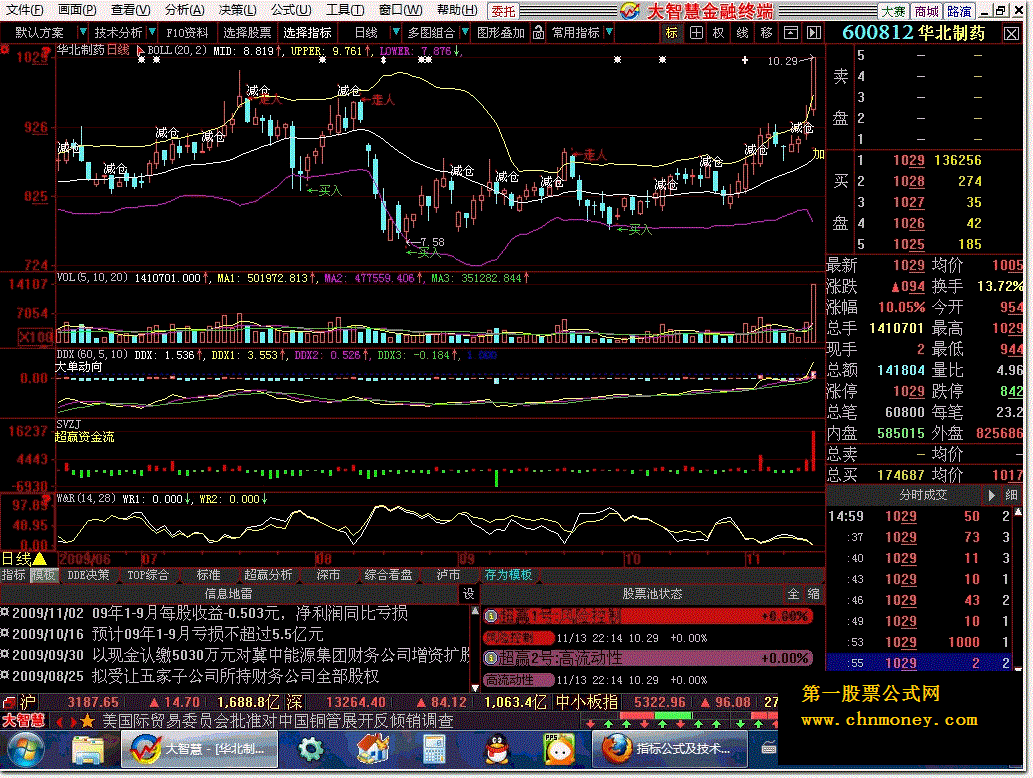Click the info icon on 超赢2号 bar
This screenshot has width=1033, height=778.
491,658
